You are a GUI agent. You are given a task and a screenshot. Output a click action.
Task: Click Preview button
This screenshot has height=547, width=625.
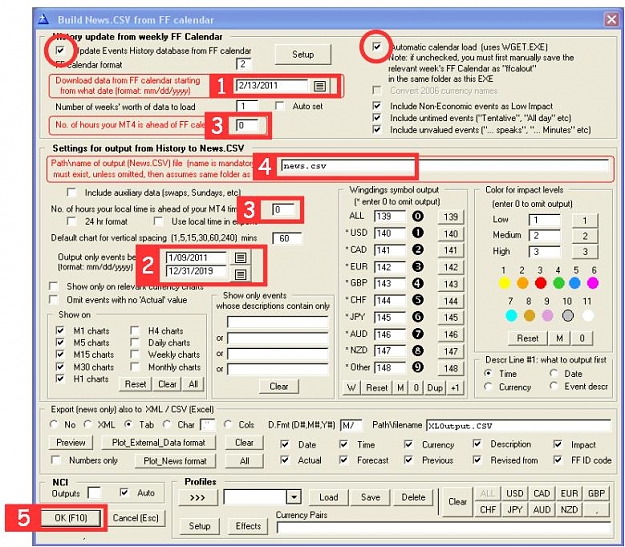(x=71, y=443)
